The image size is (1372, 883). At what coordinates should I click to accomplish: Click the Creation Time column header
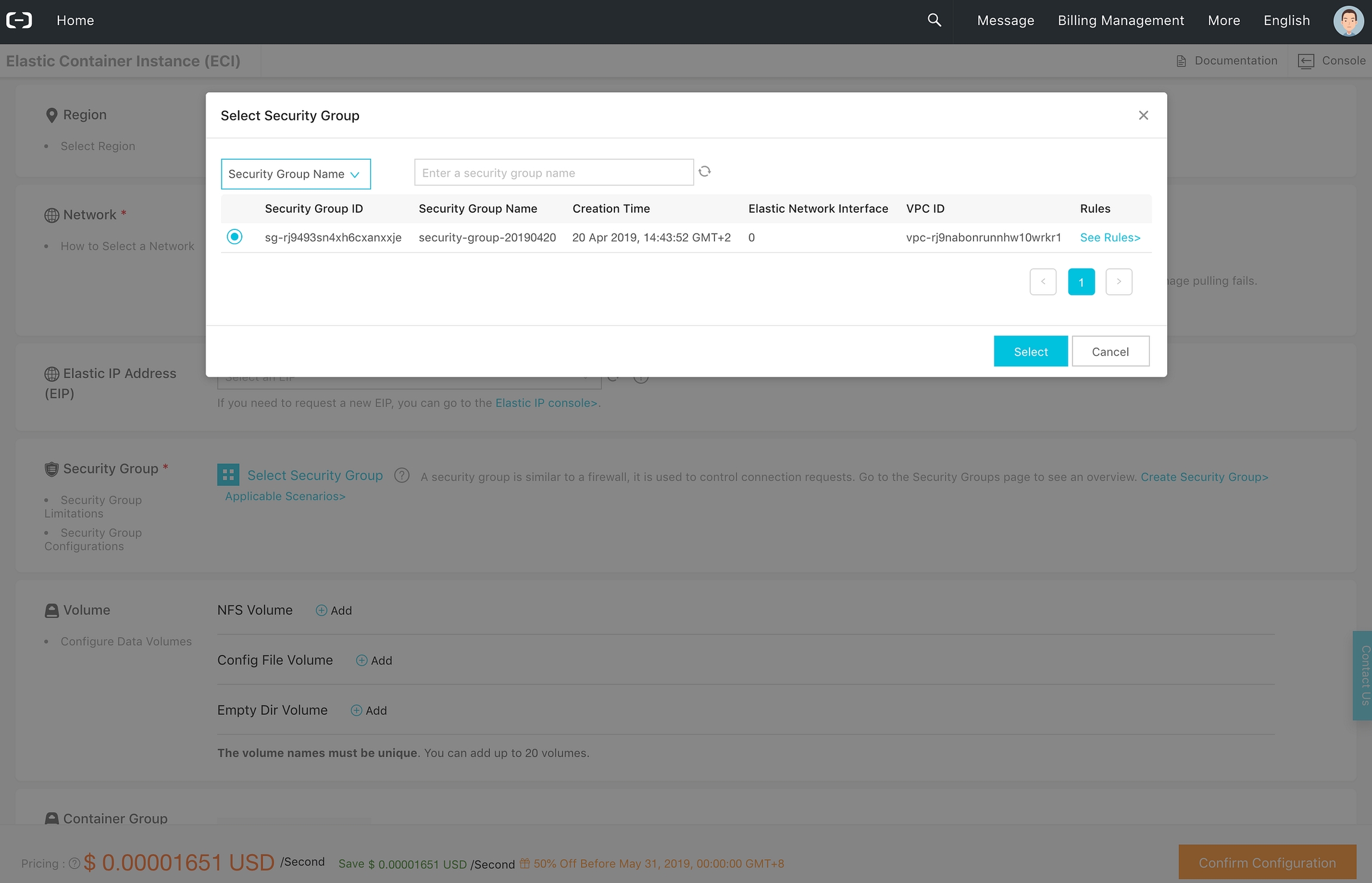[611, 209]
